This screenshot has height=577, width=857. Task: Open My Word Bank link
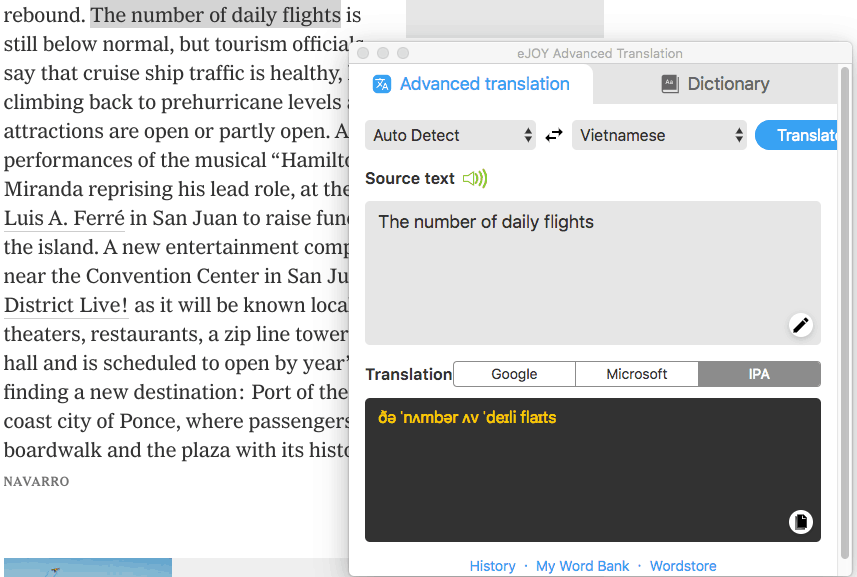tap(583, 566)
